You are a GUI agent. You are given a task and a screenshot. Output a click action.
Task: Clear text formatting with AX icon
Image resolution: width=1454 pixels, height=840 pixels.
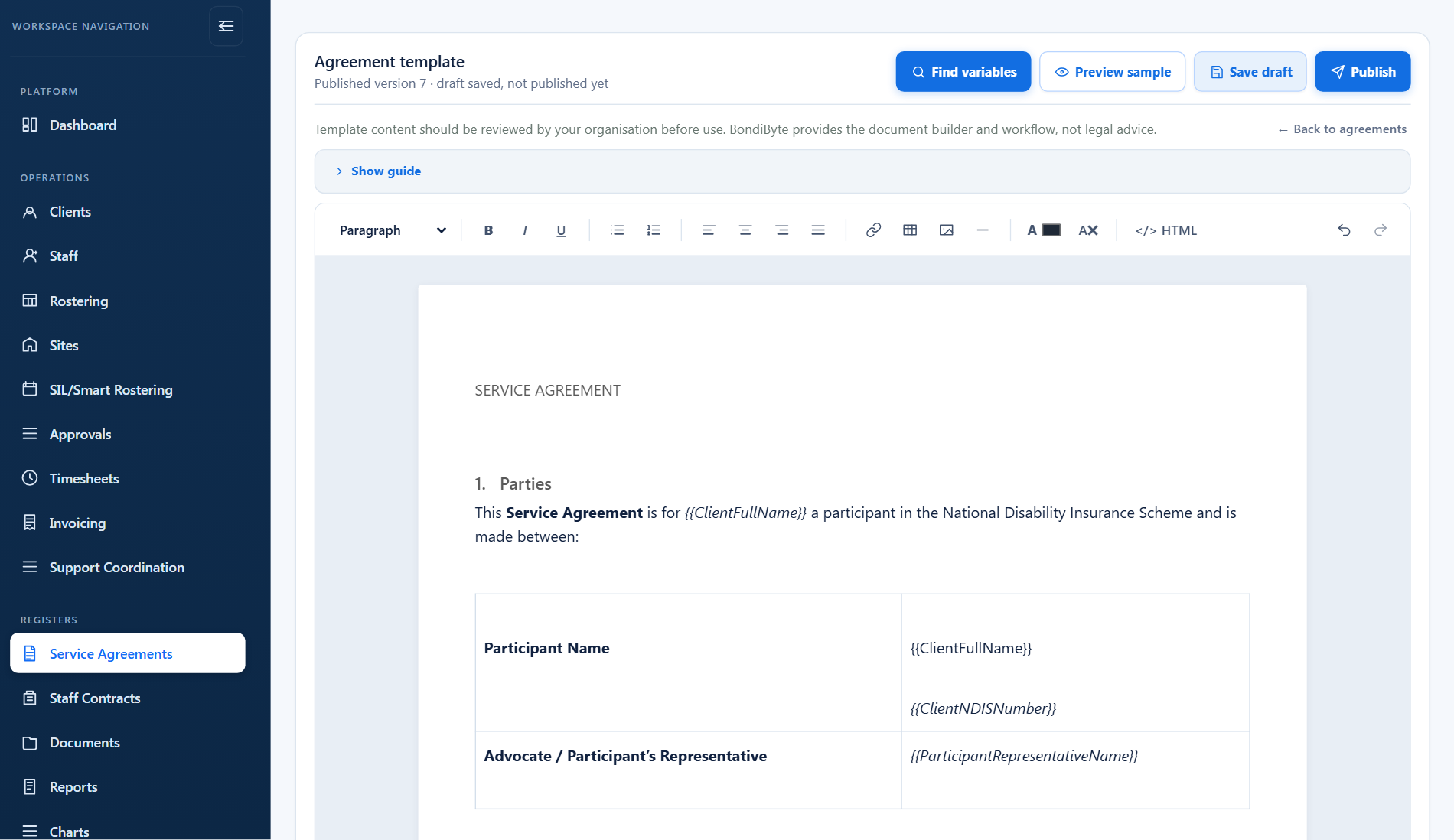pyautogui.click(x=1088, y=230)
